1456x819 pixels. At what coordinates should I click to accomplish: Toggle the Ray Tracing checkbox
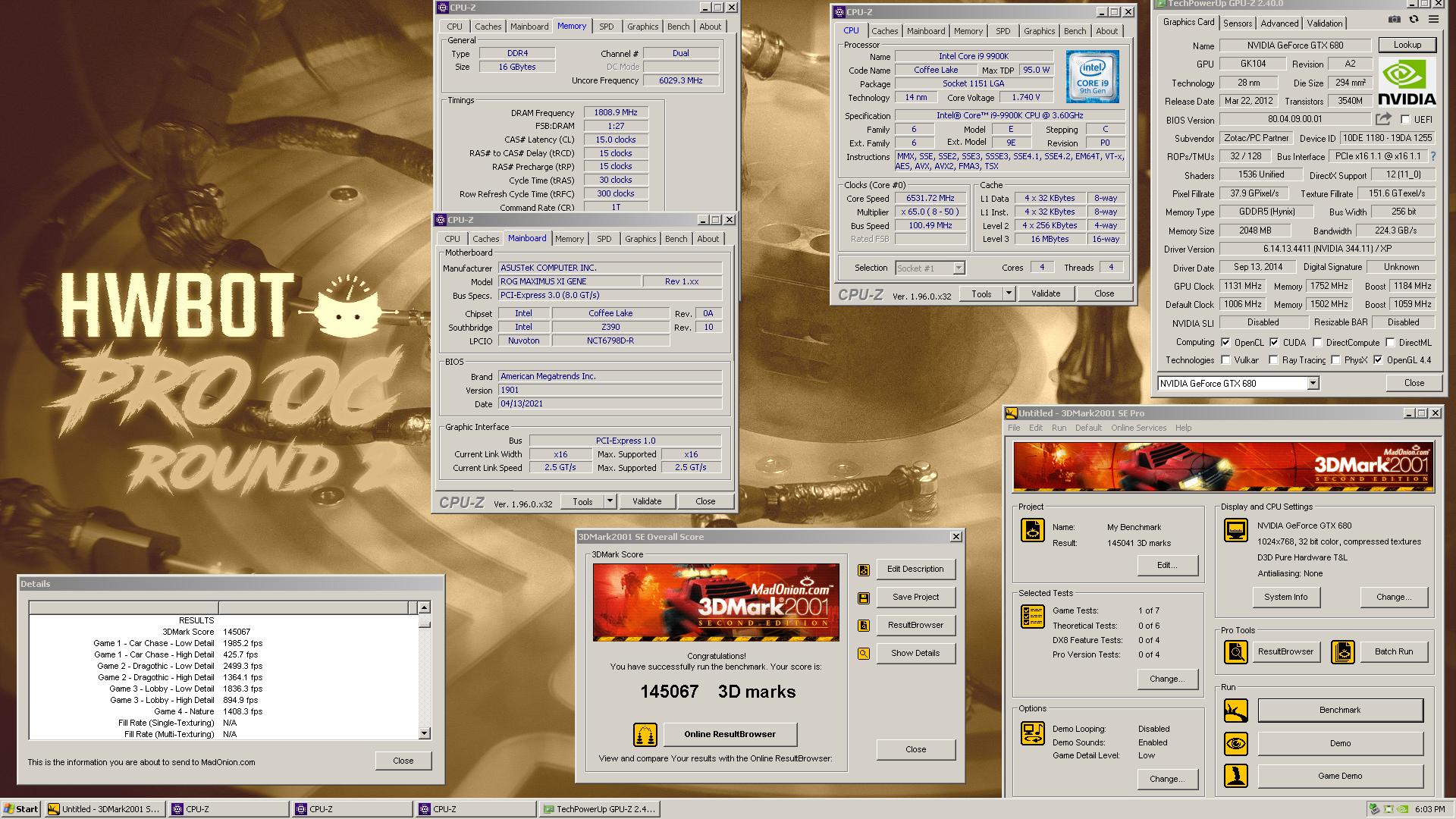pyautogui.click(x=1273, y=360)
